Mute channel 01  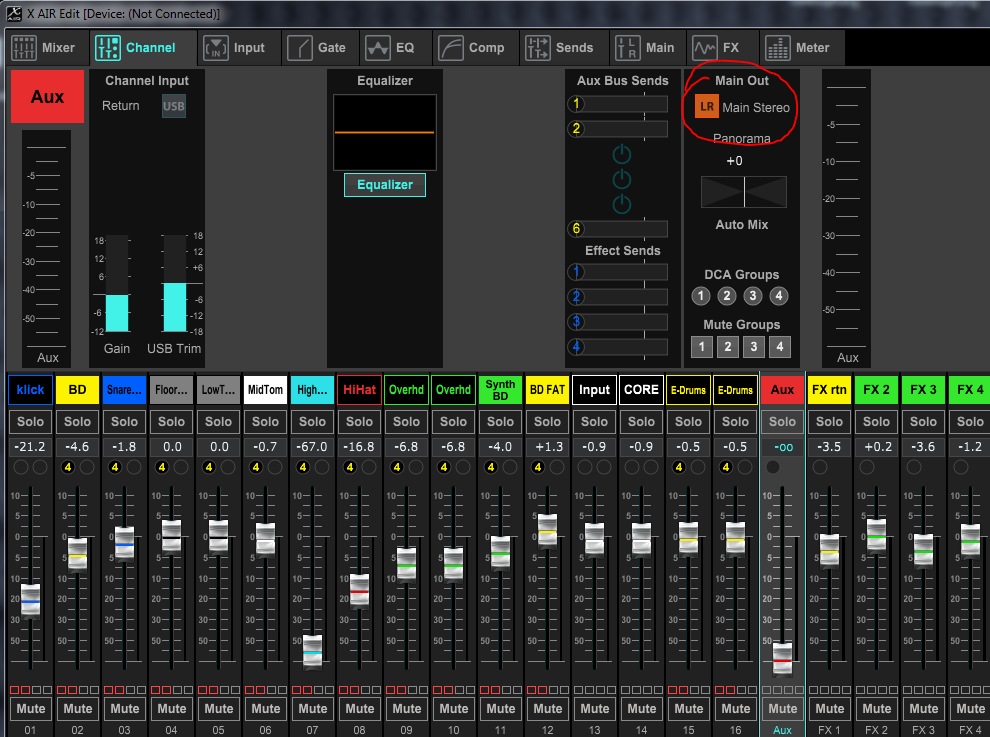pyautogui.click(x=30, y=709)
